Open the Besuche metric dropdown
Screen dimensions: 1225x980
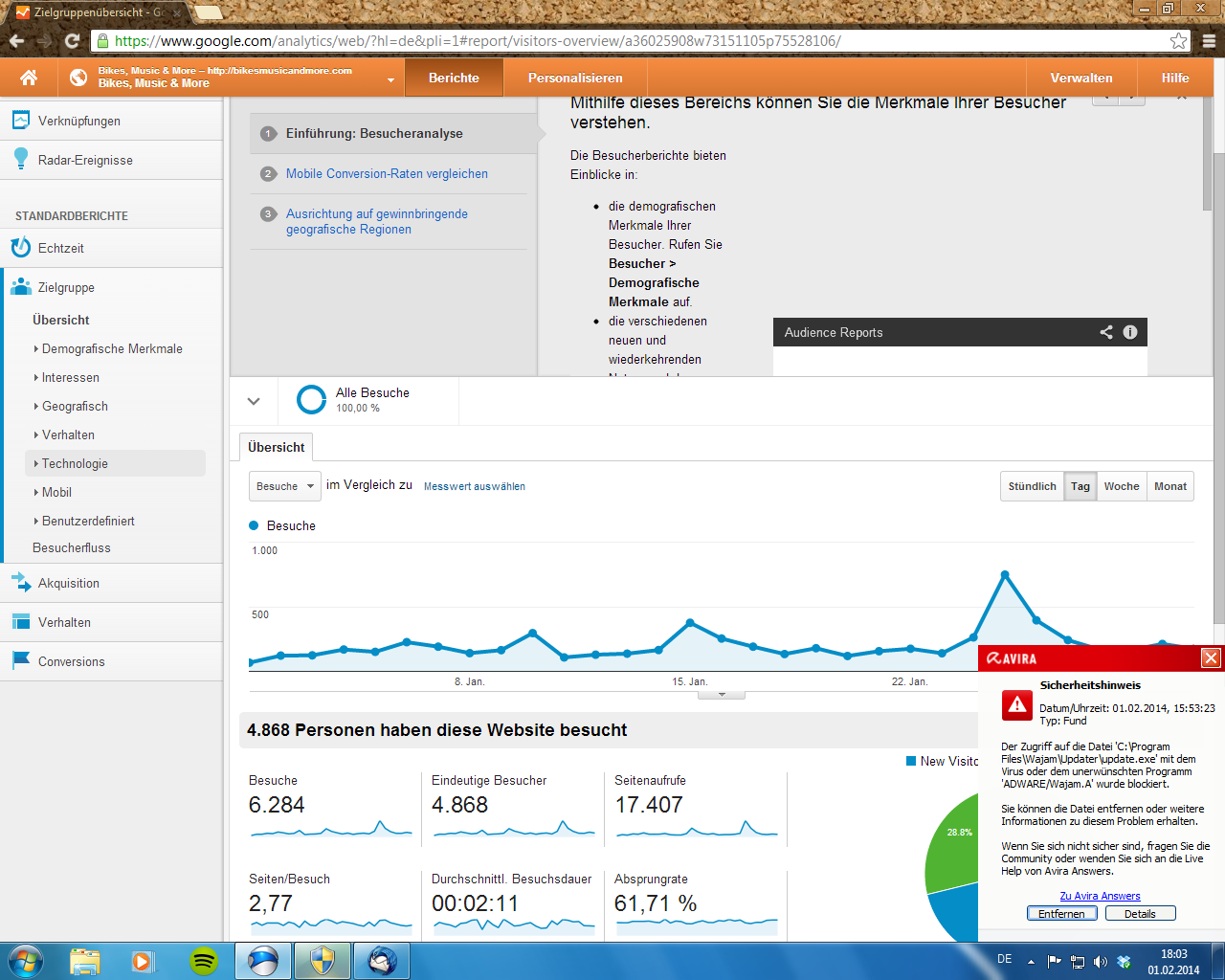click(x=284, y=486)
